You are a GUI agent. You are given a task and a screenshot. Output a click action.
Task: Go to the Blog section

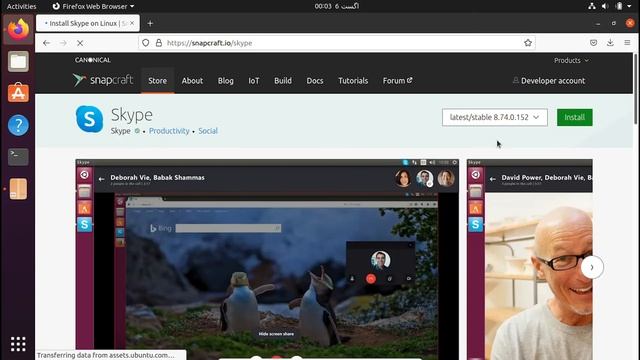pyautogui.click(x=226, y=81)
